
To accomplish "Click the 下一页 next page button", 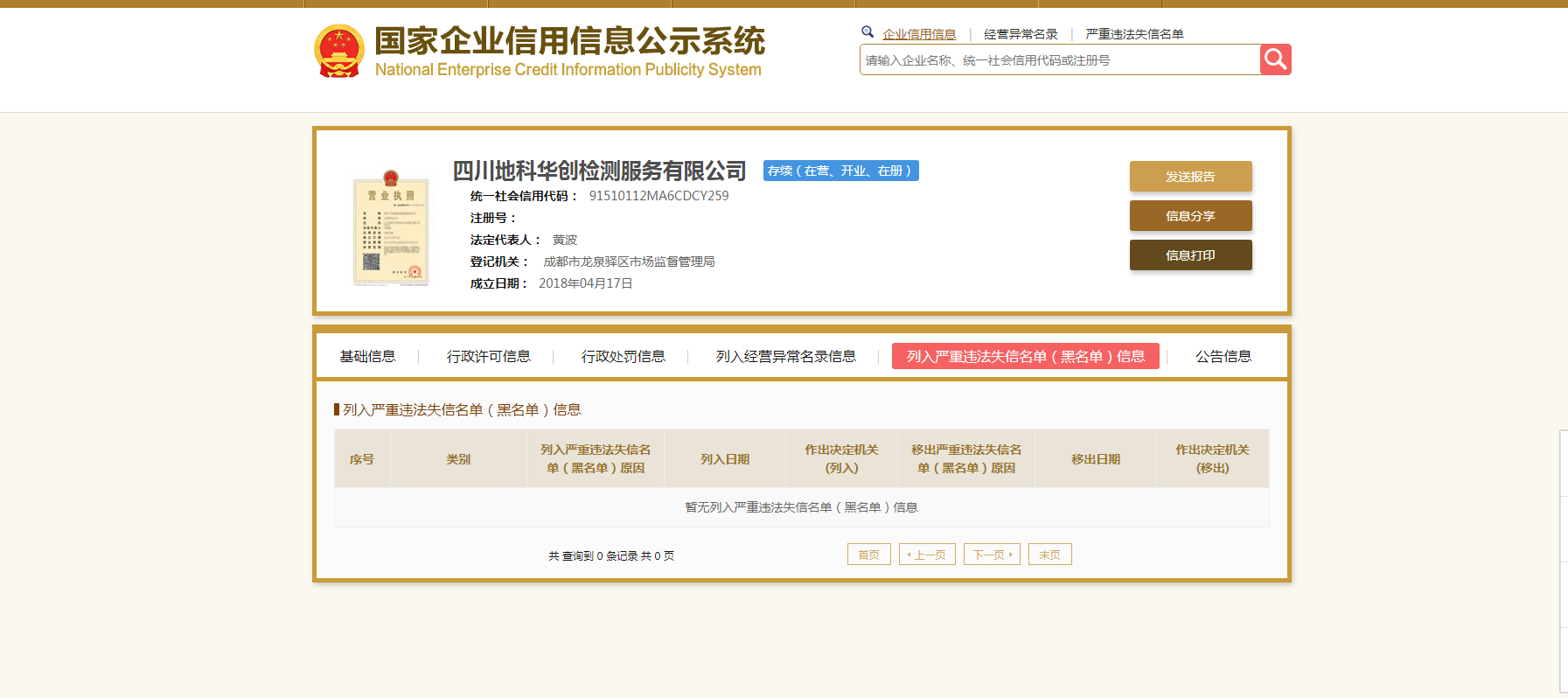I will click(x=992, y=555).
